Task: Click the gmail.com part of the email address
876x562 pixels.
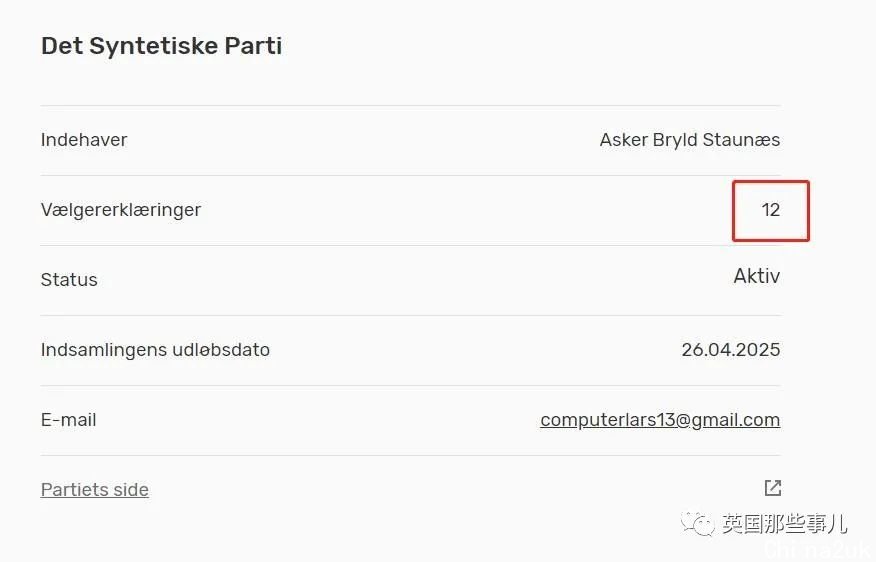Action: pos(736,420)
